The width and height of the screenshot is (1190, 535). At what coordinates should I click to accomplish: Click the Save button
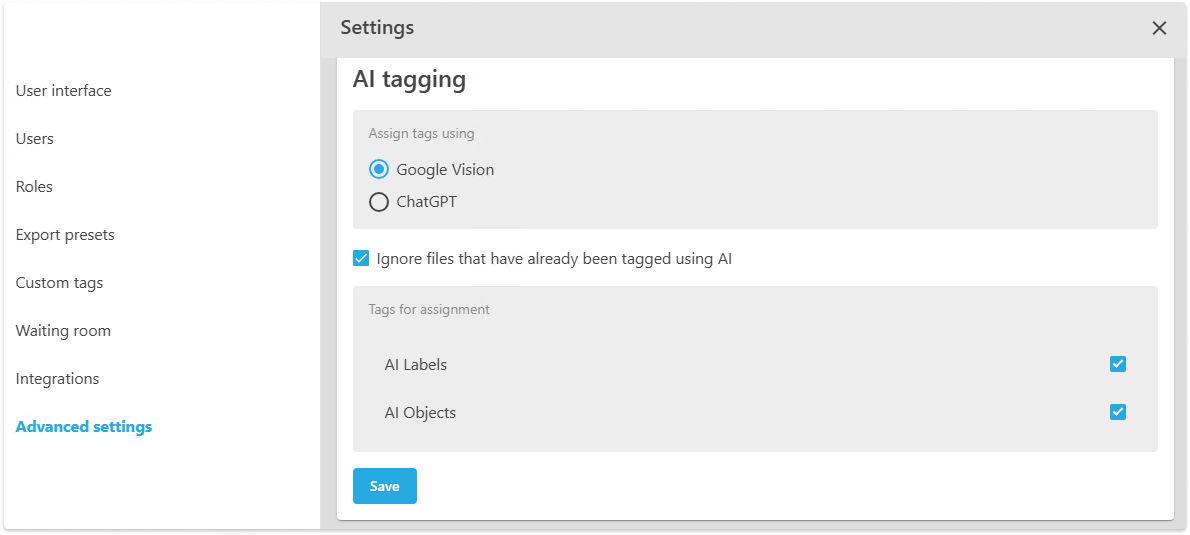384,486
